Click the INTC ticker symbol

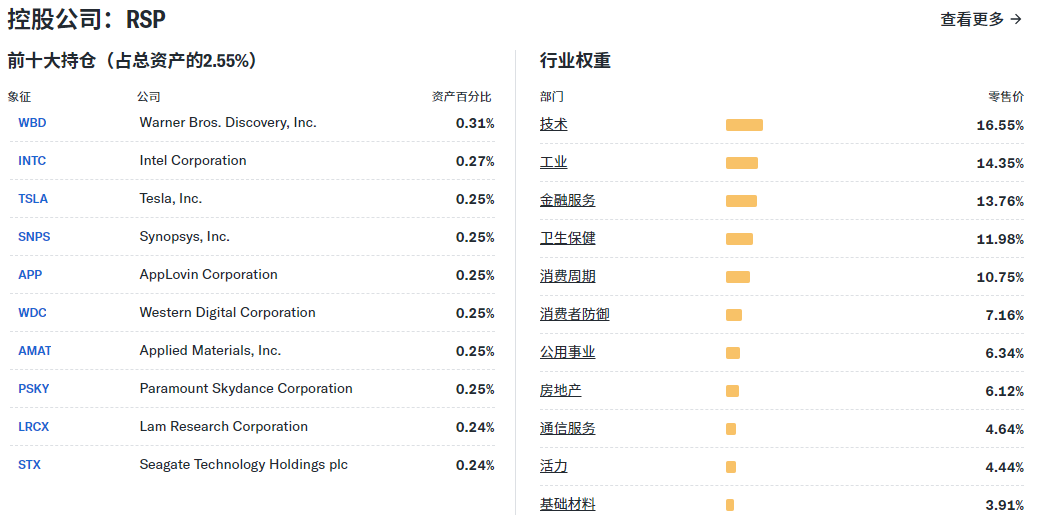pos(32,161)
